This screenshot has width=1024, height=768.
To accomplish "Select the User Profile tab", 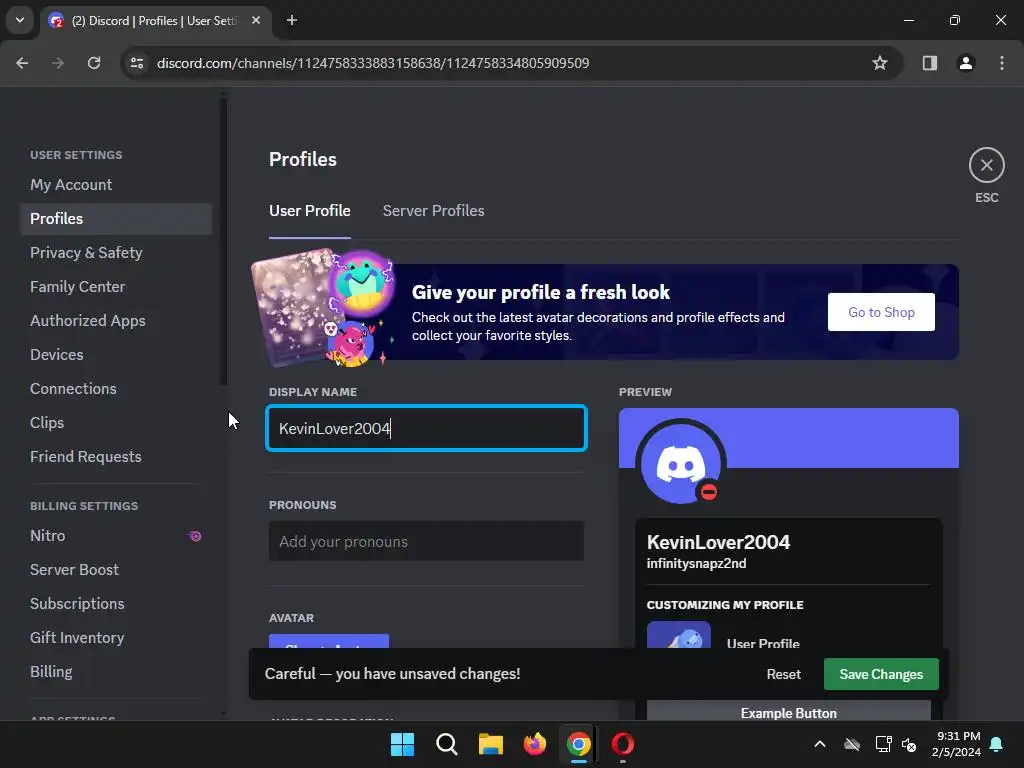I will [310, 211].
